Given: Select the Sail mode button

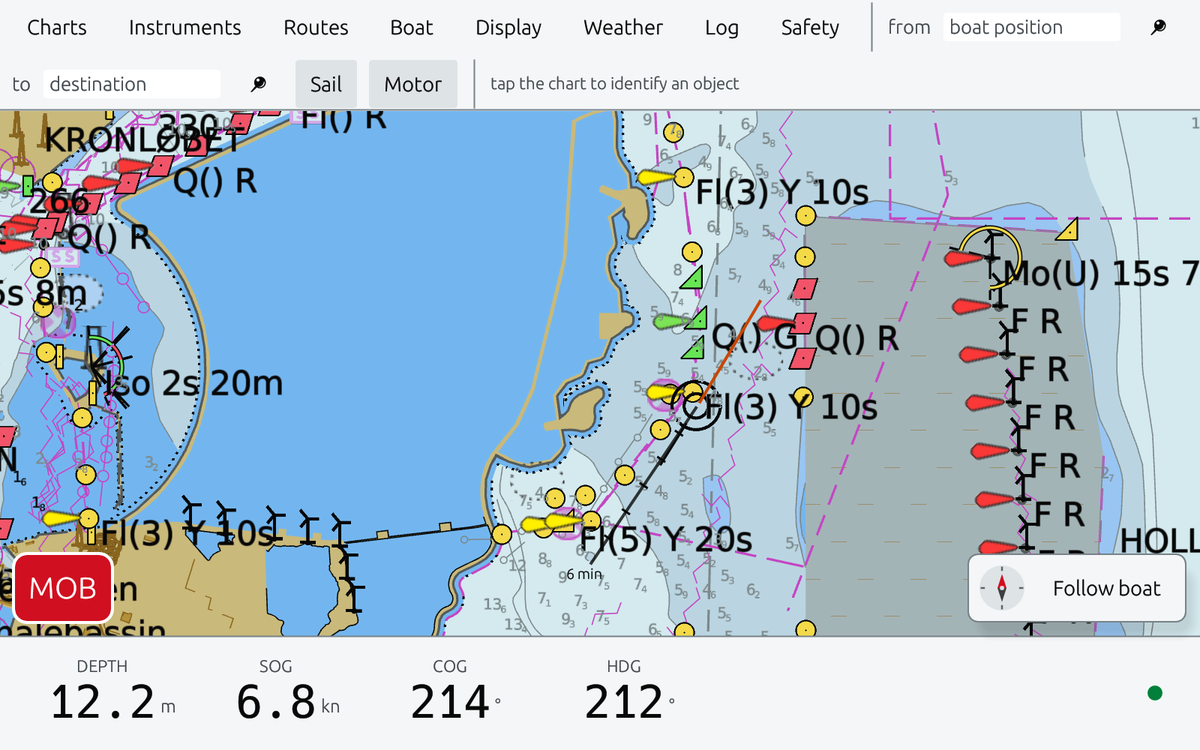Looking at the screenshot, I should point(326,84).
